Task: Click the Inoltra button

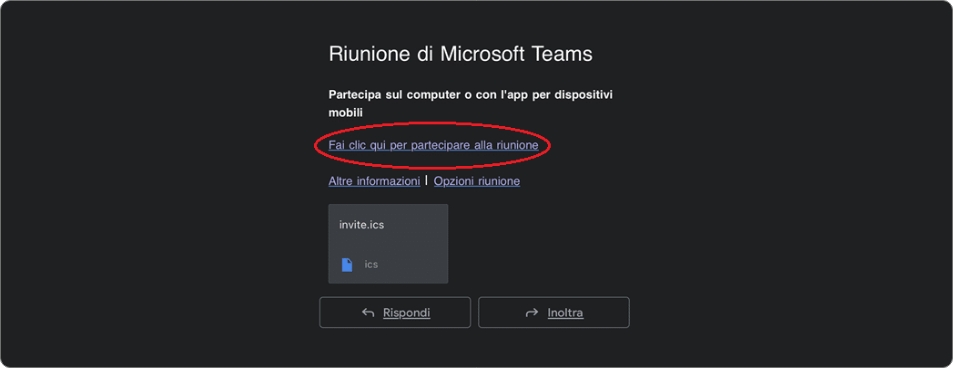Action: click(x=554, y=313)
